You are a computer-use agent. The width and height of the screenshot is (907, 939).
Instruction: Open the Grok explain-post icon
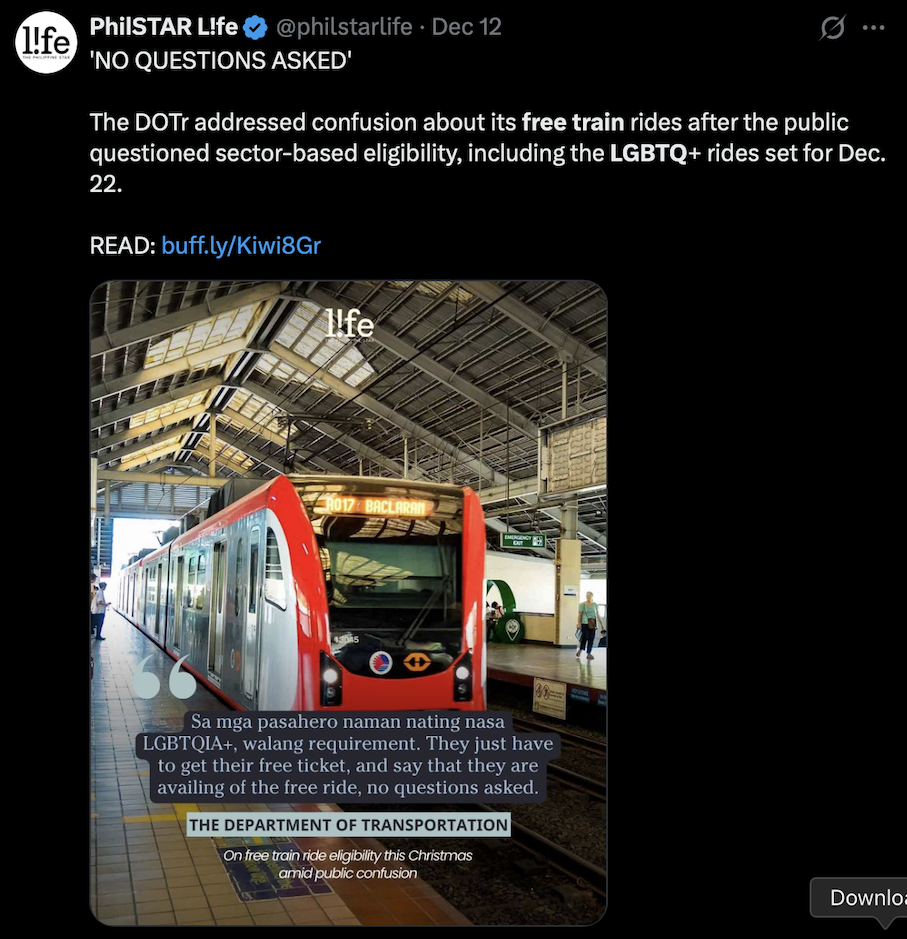[x=832, y=27]
